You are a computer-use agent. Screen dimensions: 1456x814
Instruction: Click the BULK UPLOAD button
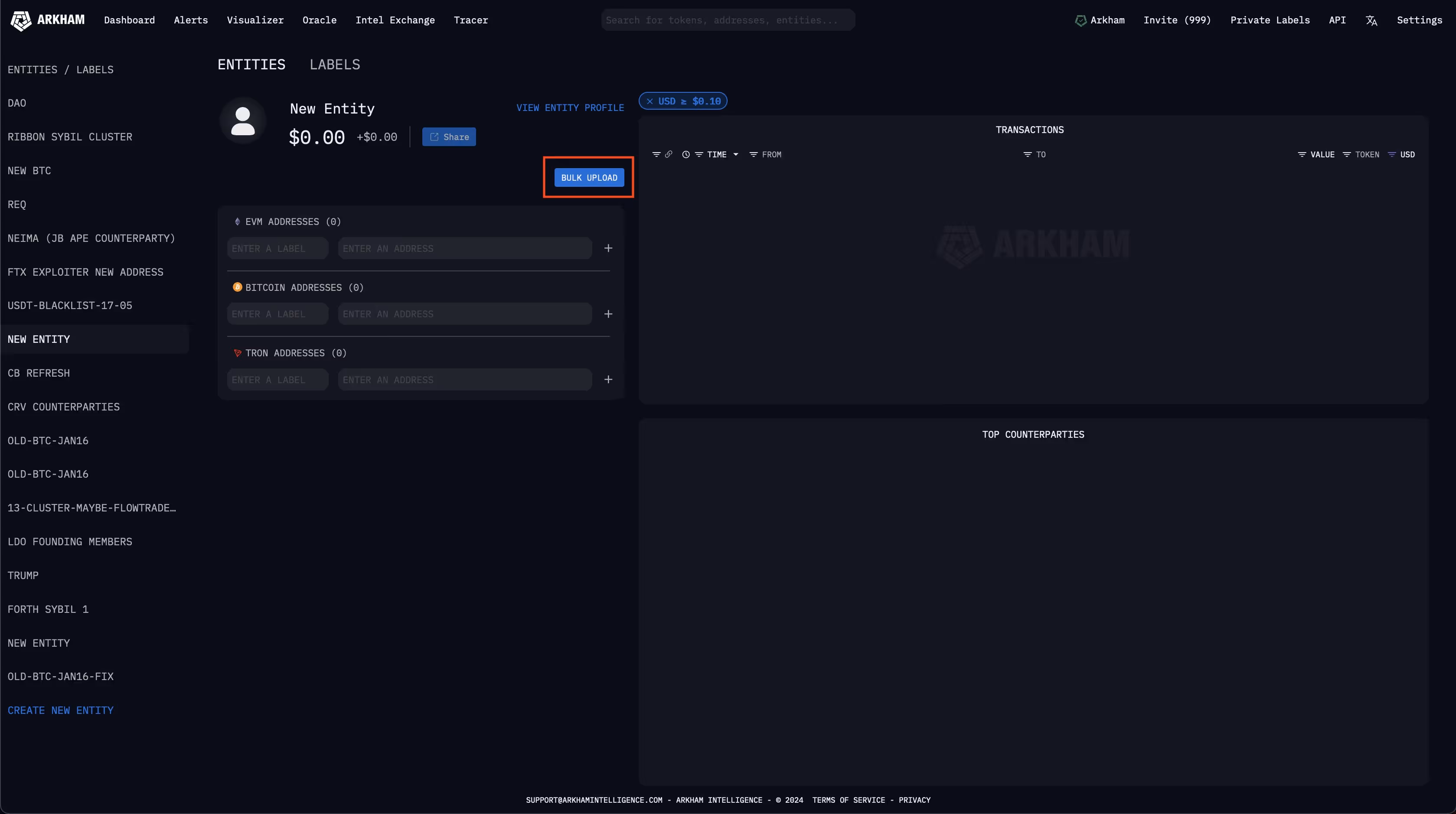coord(589,177)
